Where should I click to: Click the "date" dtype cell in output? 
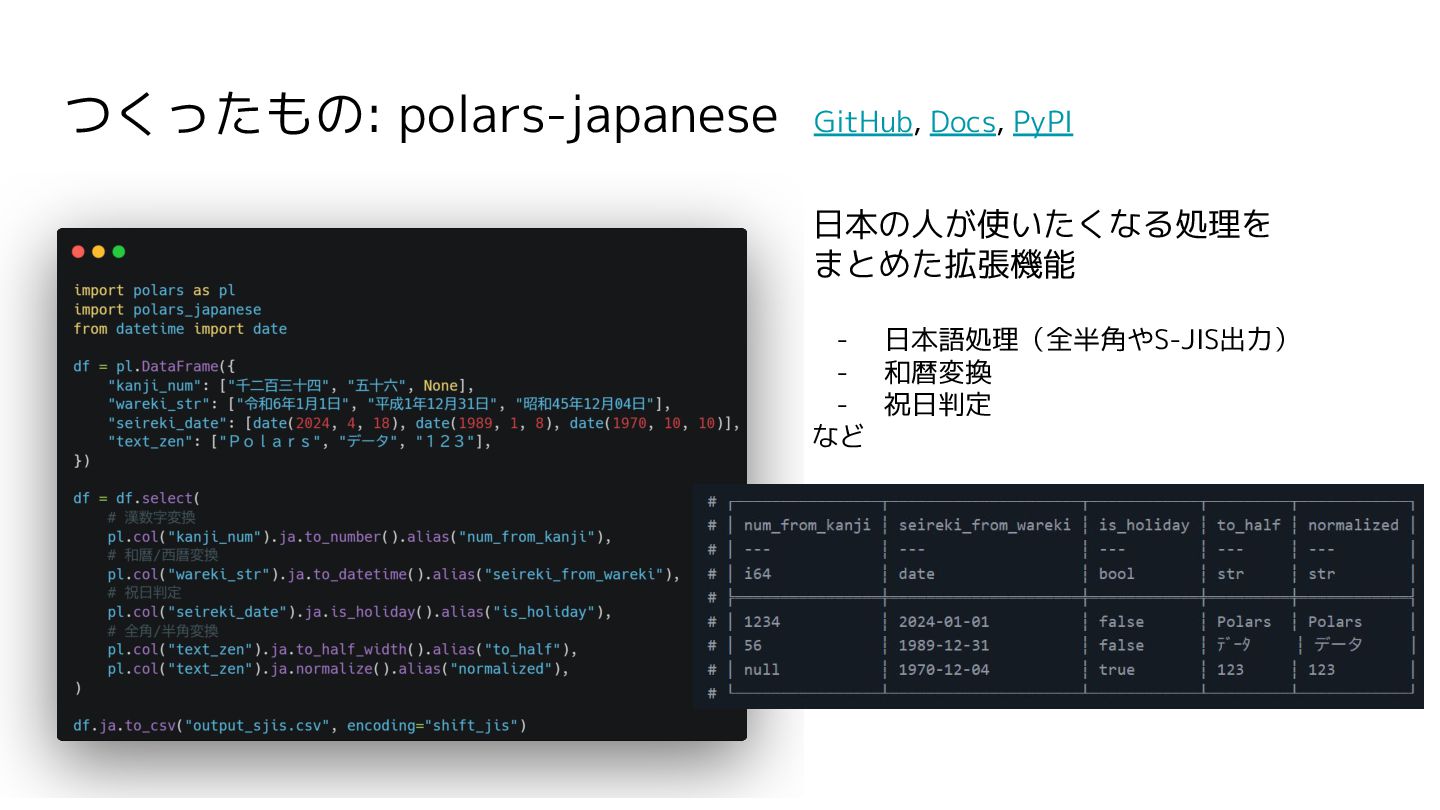pos(916,574)
